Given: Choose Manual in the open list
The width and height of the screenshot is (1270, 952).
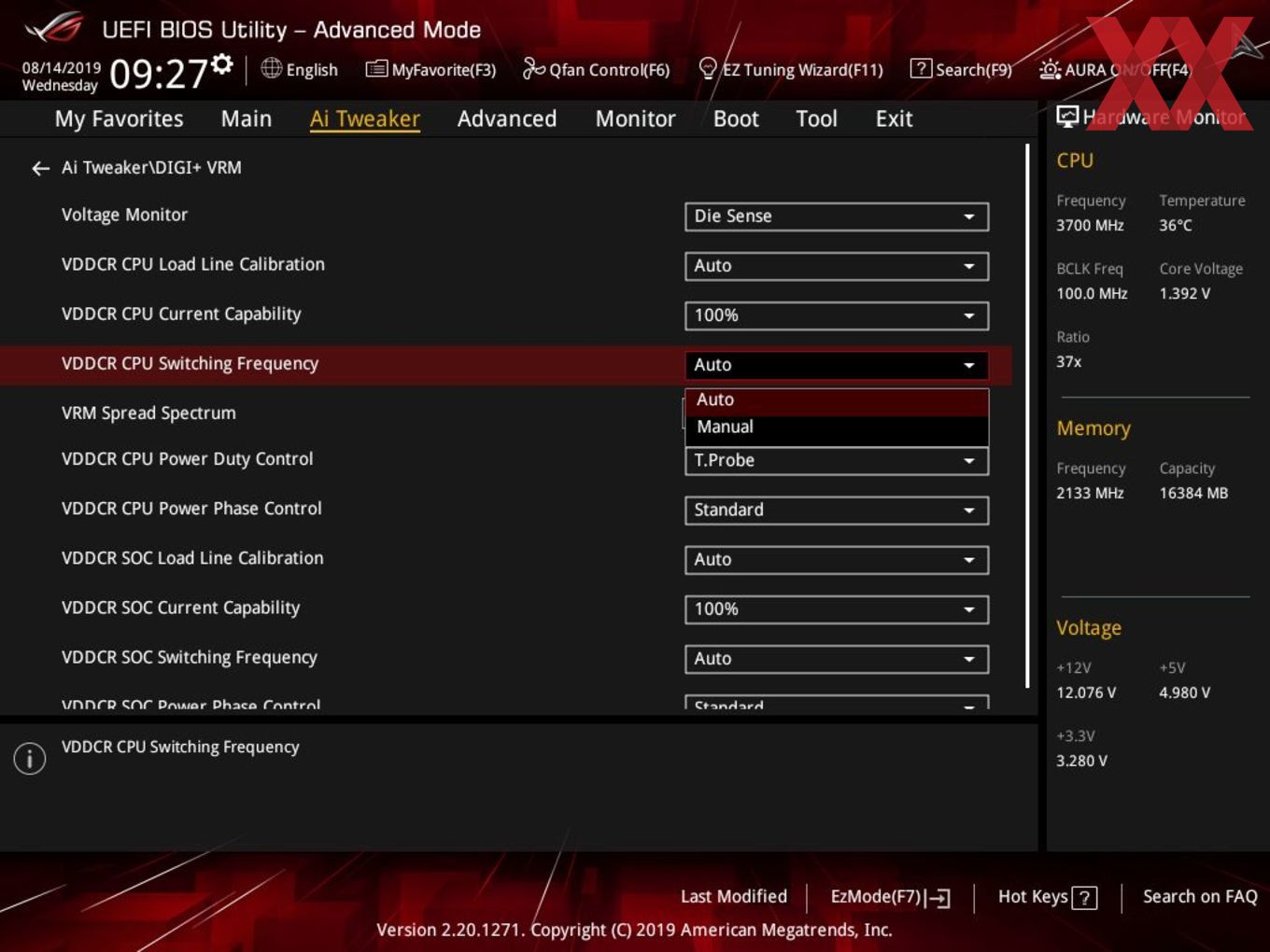Looking at the screenshot, I should click(837, 427).
